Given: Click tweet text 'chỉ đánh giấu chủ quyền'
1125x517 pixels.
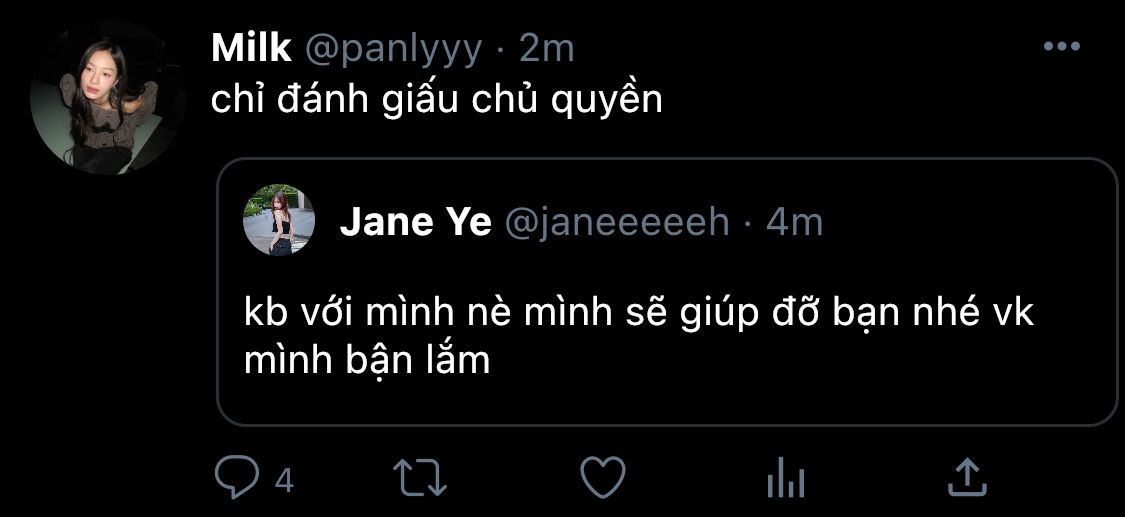Looking at the screenshot, I should point(436,102).
